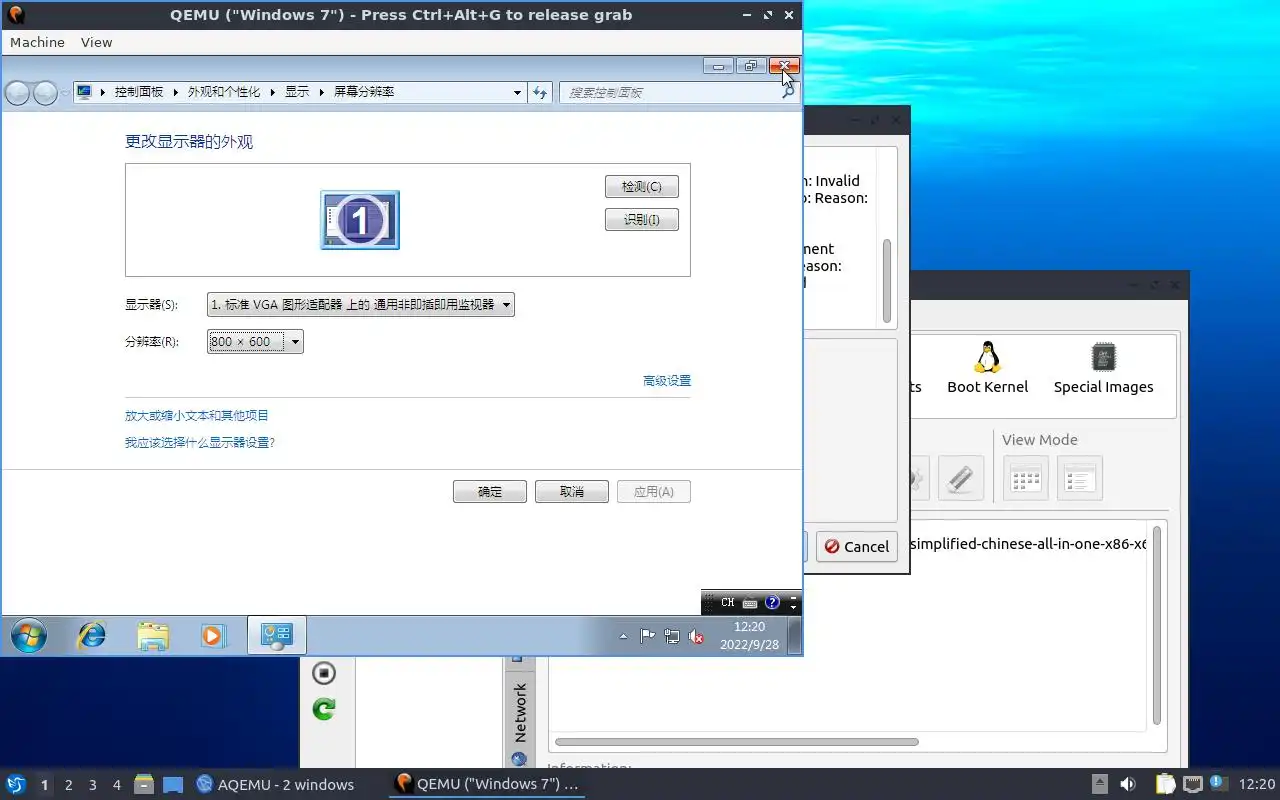Click the magnifier icon in the Control Panel search box
Screen dimensions: 1280x800
coord(788,92)
